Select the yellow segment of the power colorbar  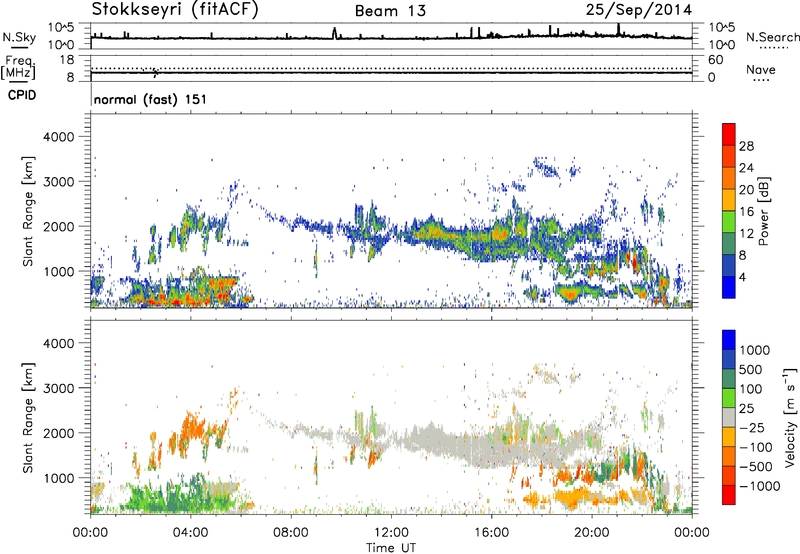click(729, 200)
